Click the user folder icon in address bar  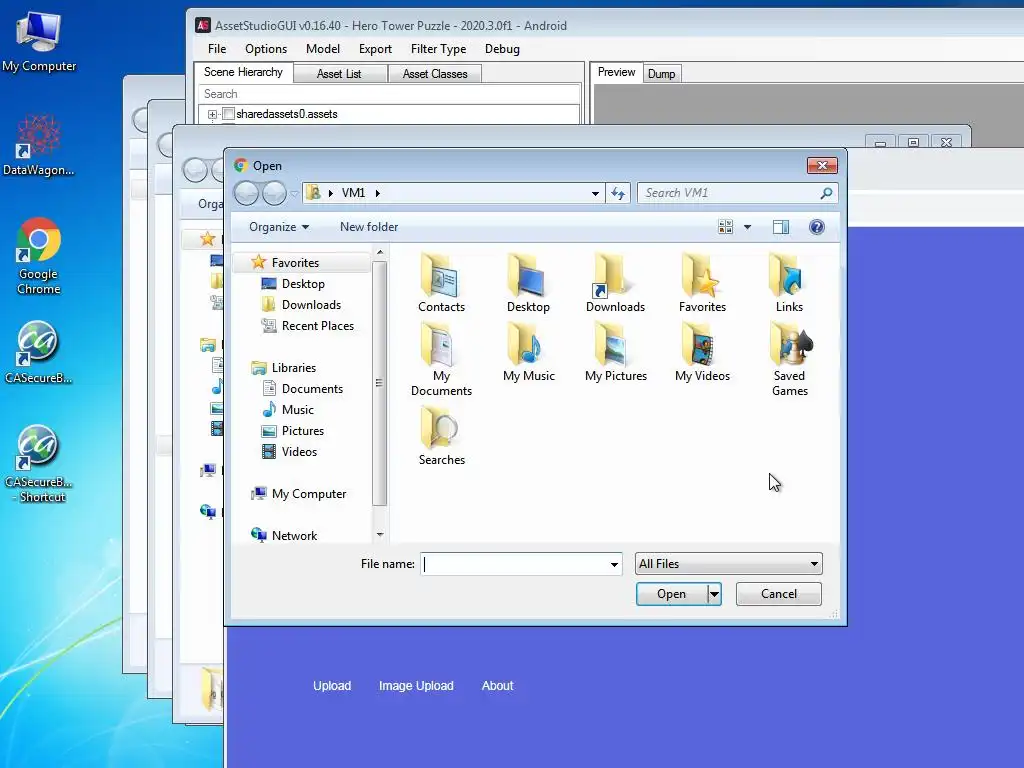click(x=313, y=193)
